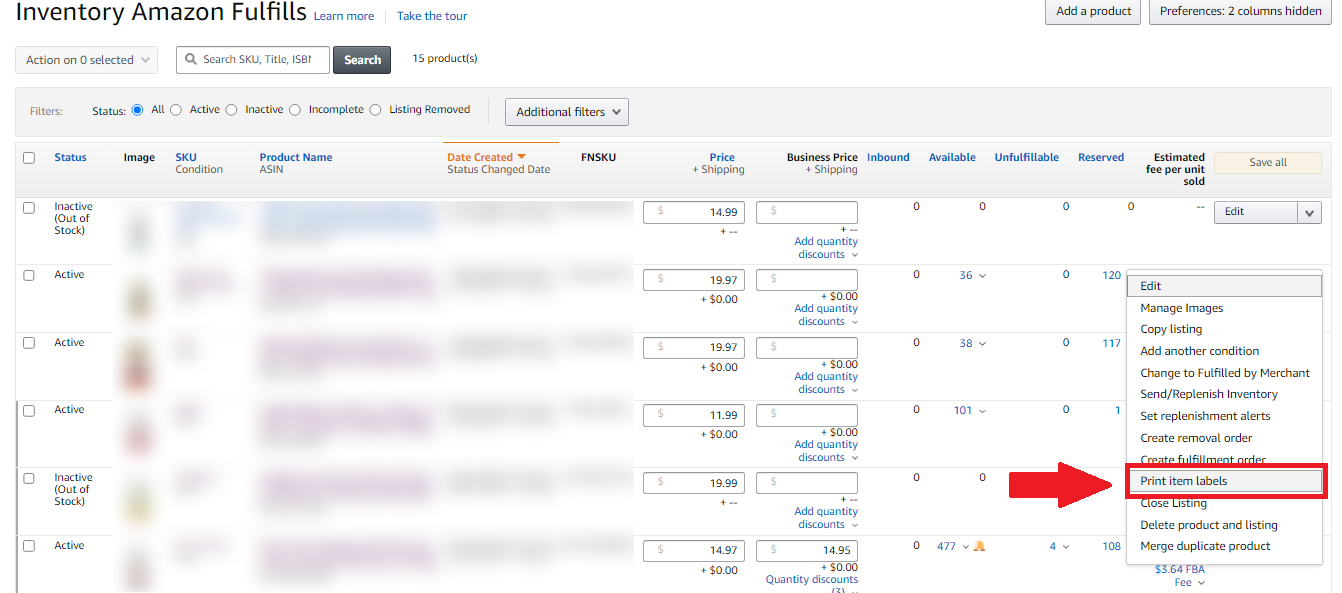Viewport: 1342px width, 593px height.
Task: Open the "Take the tour" link
Action: coord(432,15)
